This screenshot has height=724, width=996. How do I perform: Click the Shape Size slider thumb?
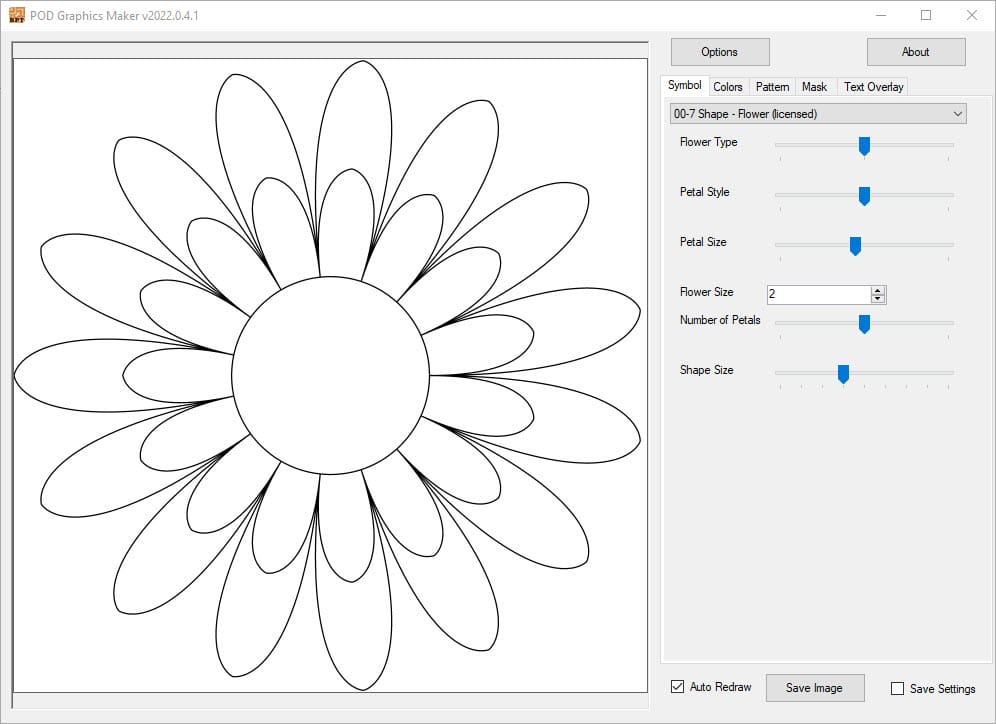coord(843,374)
